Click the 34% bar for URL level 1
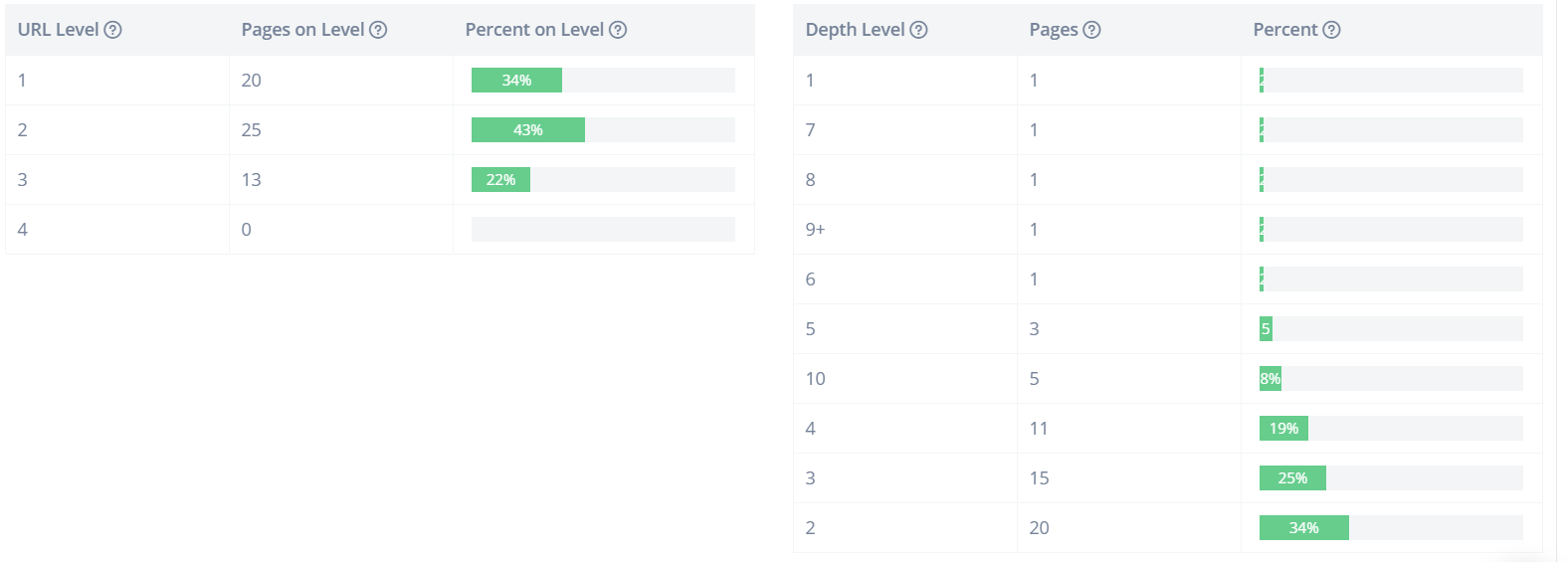1568x562 pixels. [516, 81]
